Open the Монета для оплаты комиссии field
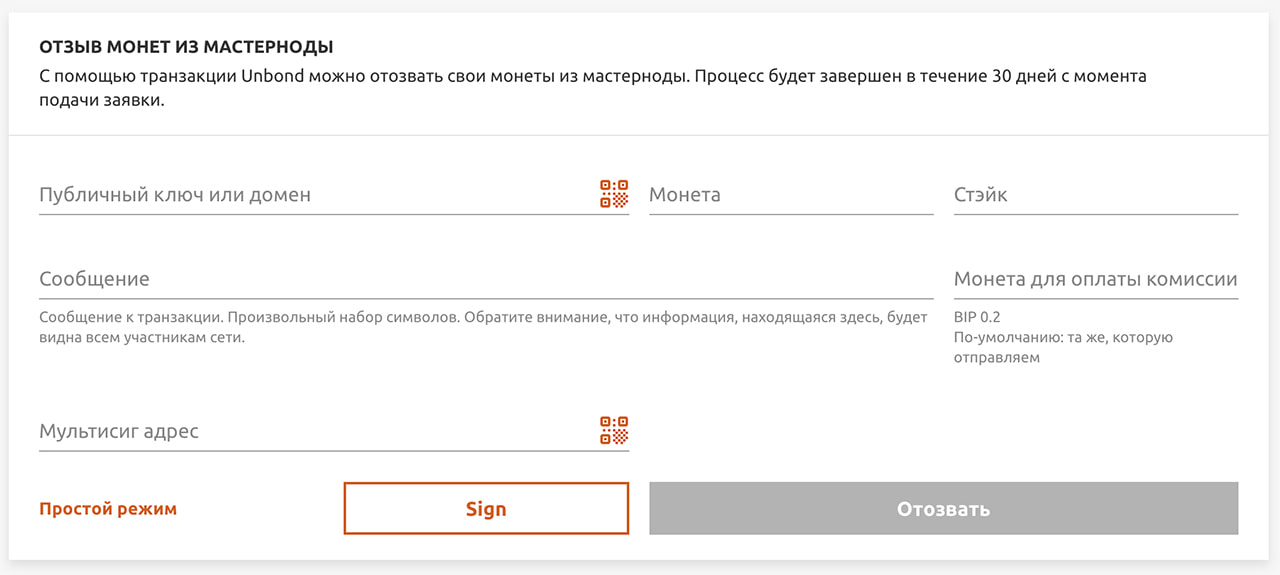The height and width of the screenshot is (575, 1280). [x=1096, y=279]
